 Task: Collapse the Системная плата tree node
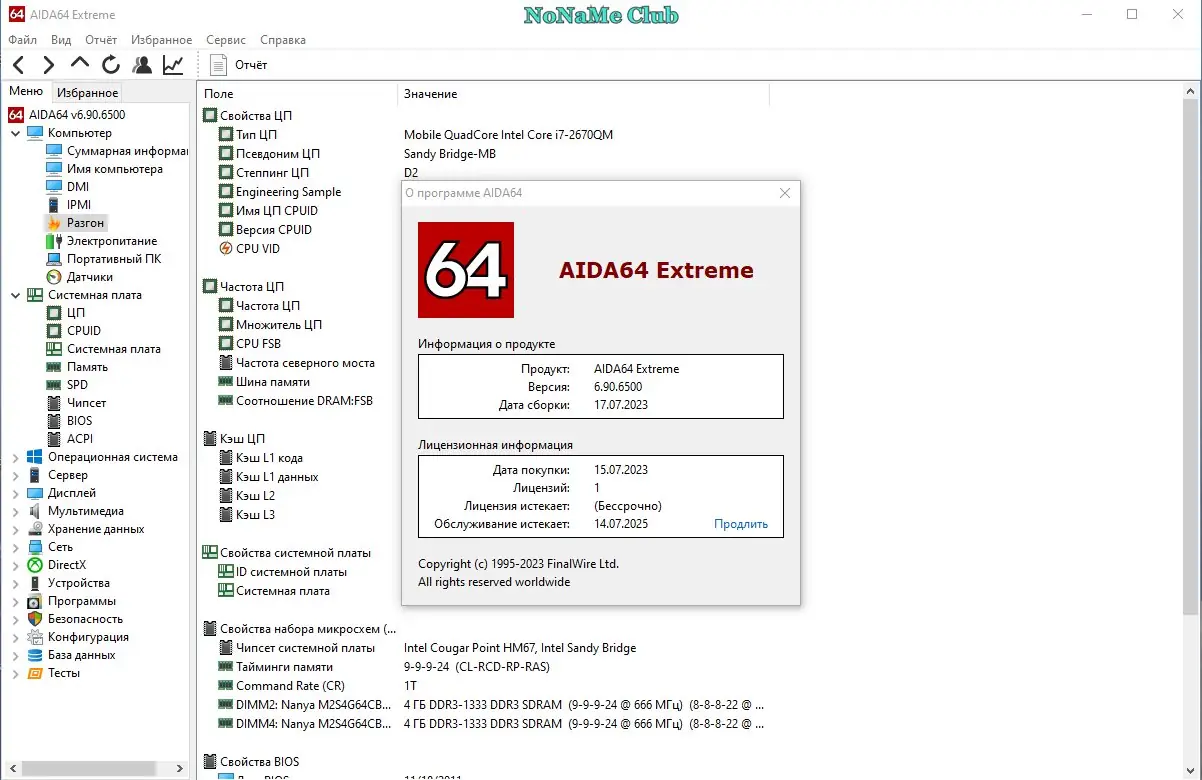(15, 295)
